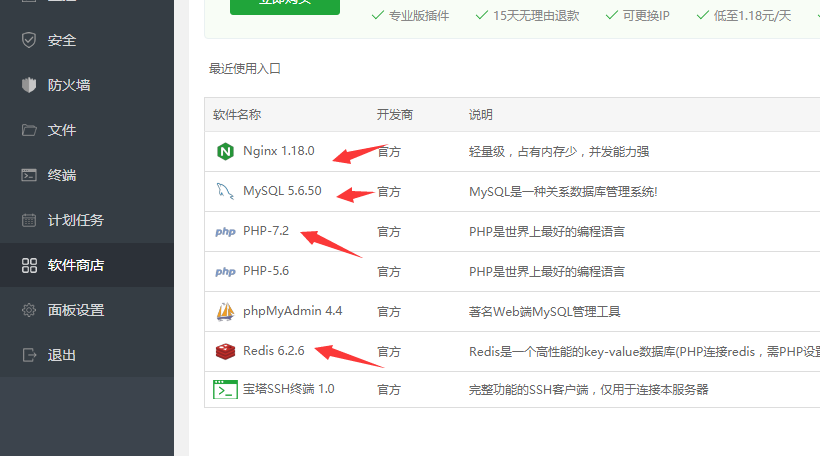Click the MySQL dolphin icon
Viewport: 820px width, 456px height.
[225, 191]
